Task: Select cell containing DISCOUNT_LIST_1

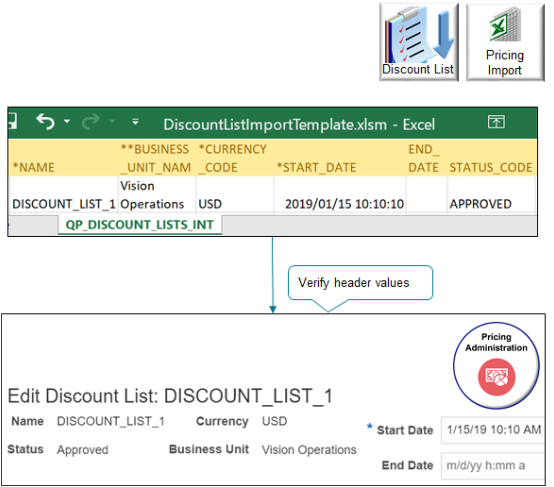Action: coord(64,195)
